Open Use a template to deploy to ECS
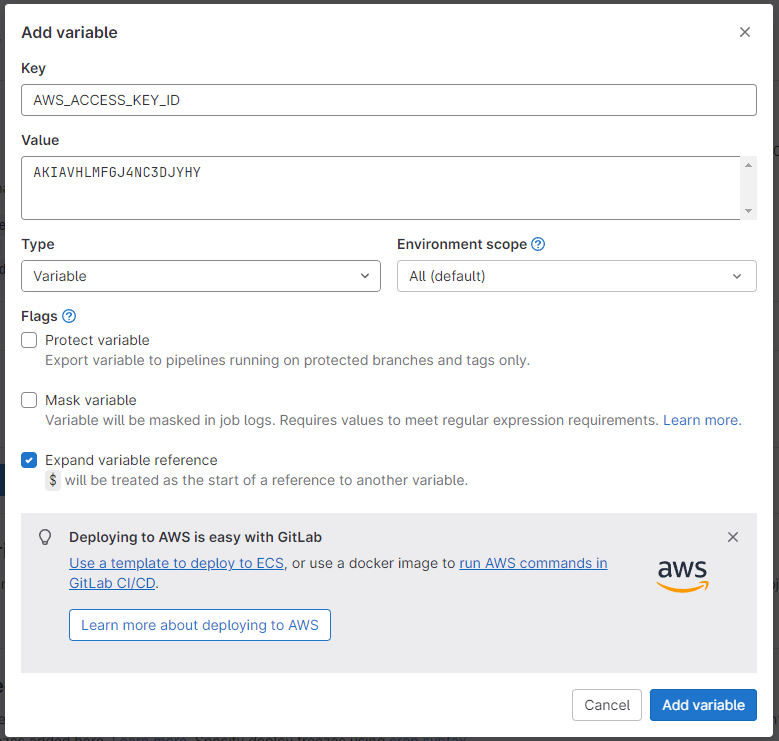This screenshot has height=741, width=779. 177,563
